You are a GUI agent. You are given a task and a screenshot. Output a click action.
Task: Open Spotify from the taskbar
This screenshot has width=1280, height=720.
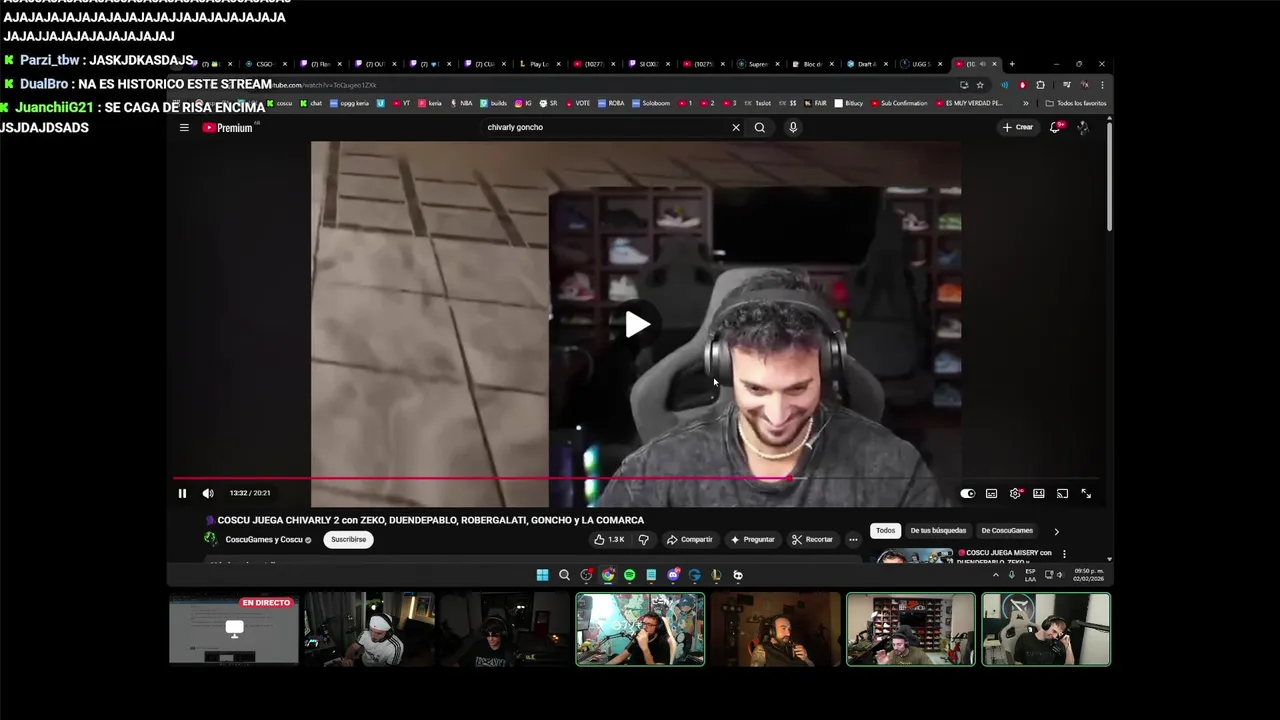click(x=629, y=575)
